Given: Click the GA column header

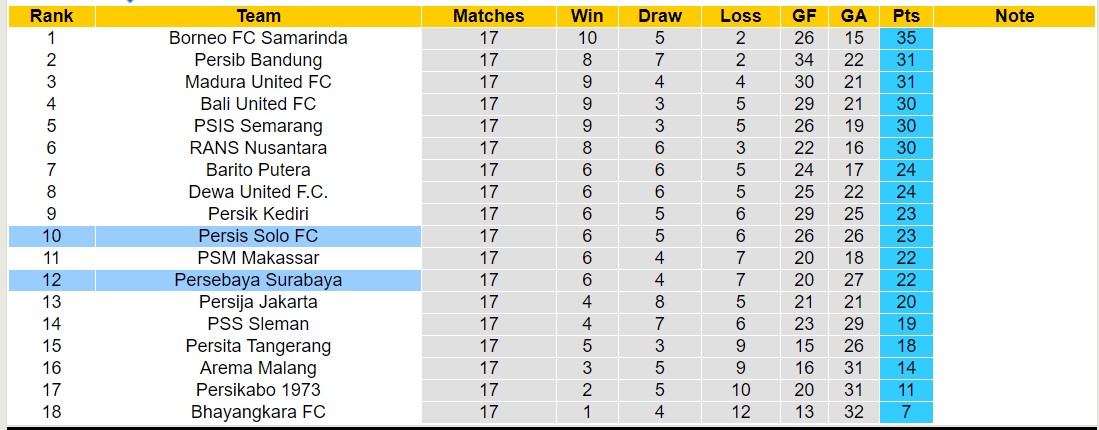Looking at the screenshot, I should tap(854, 16).
